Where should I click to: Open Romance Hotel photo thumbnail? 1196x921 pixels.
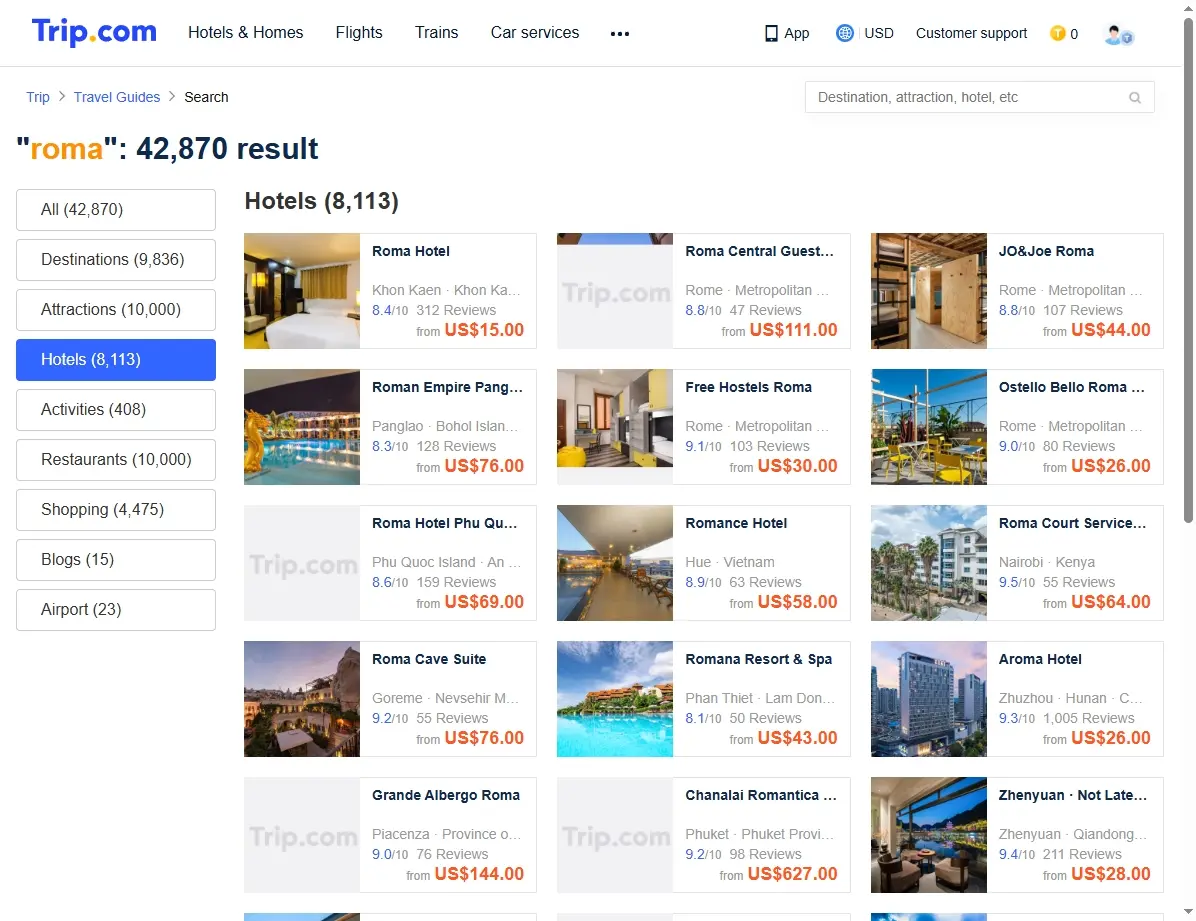(615, 562)
